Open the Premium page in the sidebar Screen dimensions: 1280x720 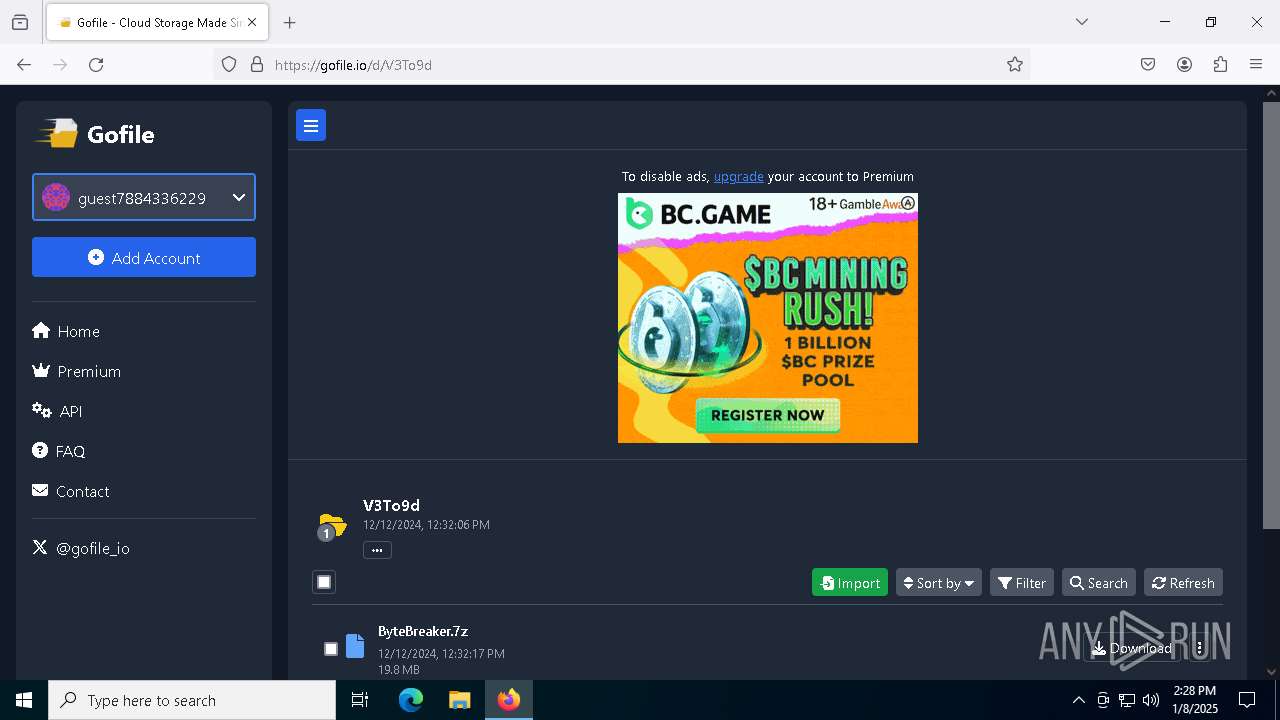click(x=77, y=371)
